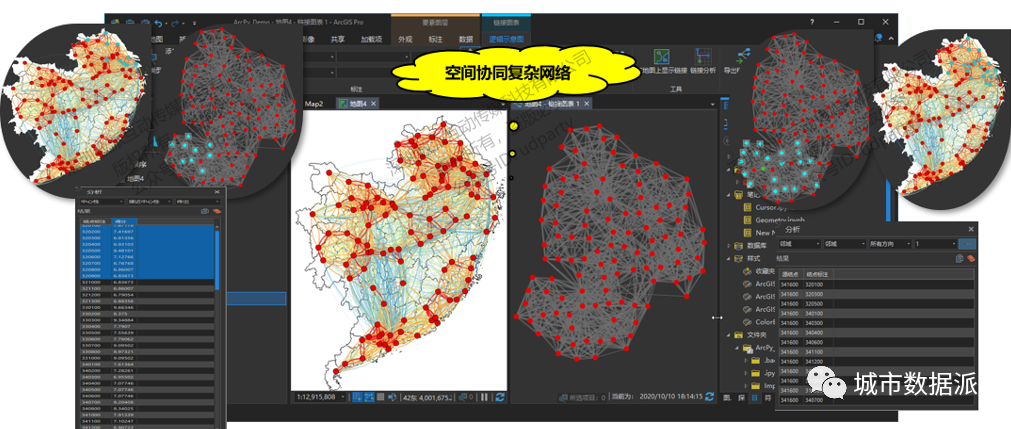Open the second 邻域 dropdown in right analysis panel

pos(843,244)
